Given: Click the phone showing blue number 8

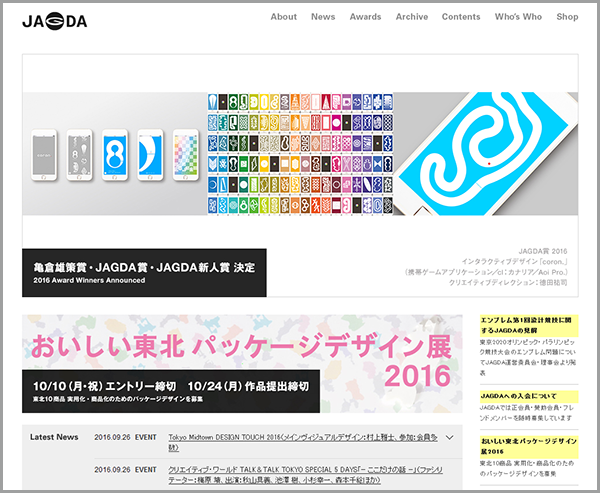Looking at the screenshot, I should [x=115, y=155].
